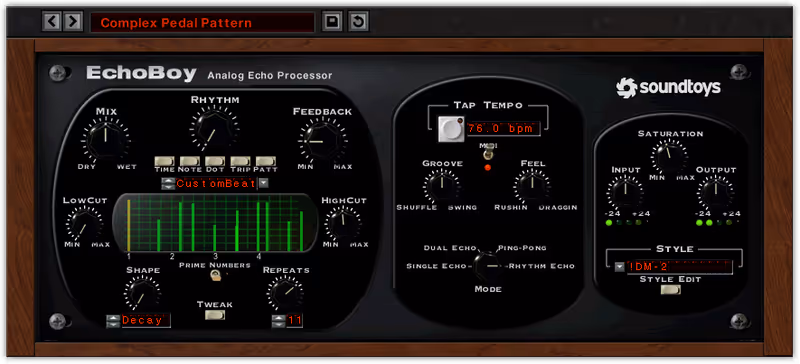The image size is (800, 364).
Task: Toggle the Prime Numbers switch
Action: 216,276
